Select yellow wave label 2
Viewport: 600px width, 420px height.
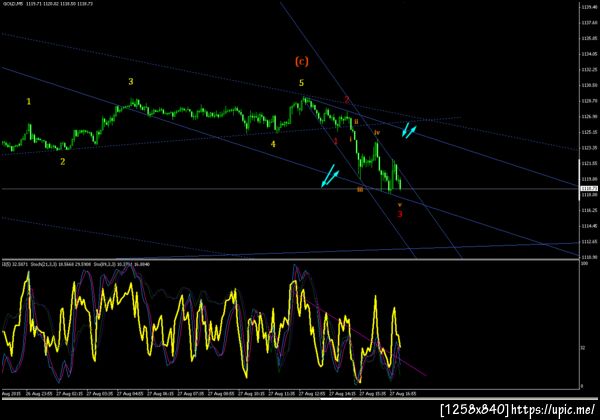[62, 161]
